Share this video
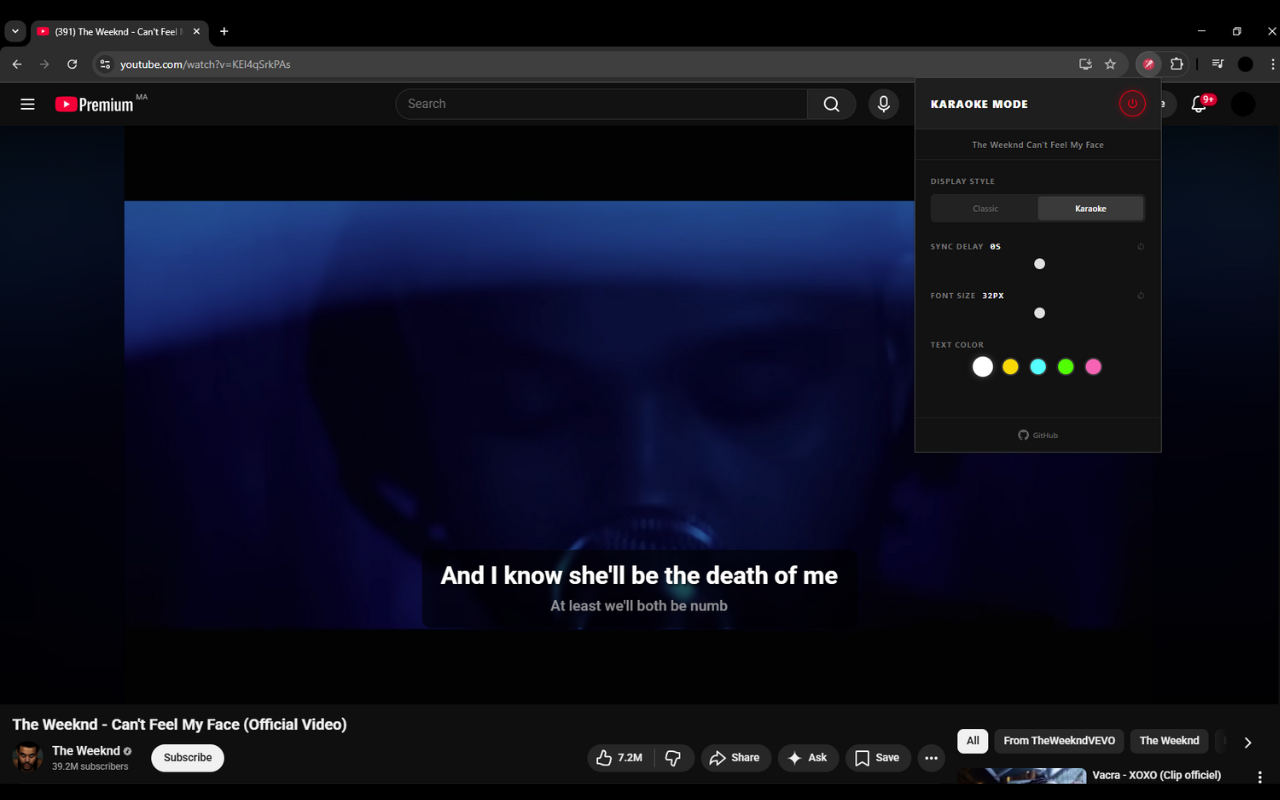This screenshot has width=1280, height=800. 735,758
